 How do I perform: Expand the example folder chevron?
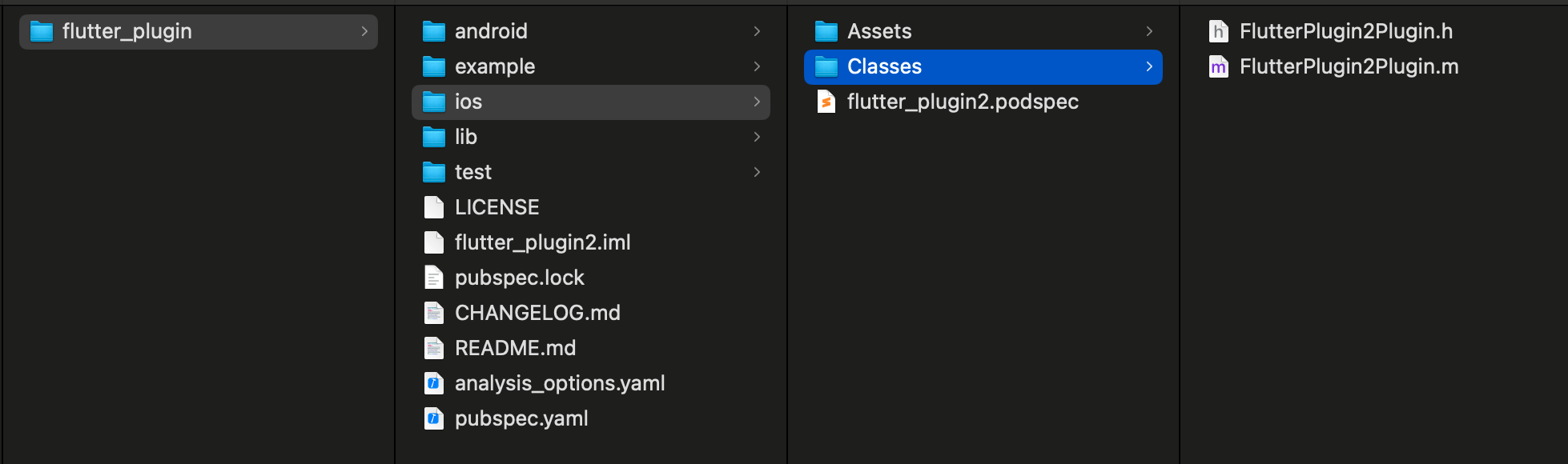pos(757,66)
